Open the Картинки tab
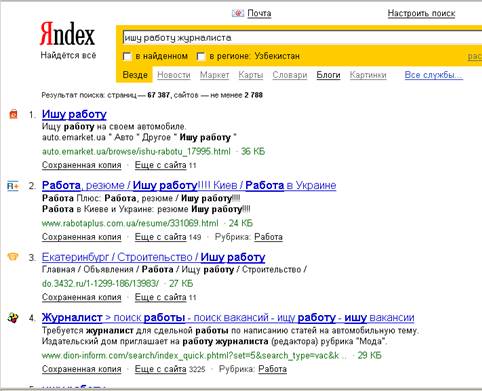The width and height of the screenshot is (482, 391). pyautogui.click(x=368, y=75)
